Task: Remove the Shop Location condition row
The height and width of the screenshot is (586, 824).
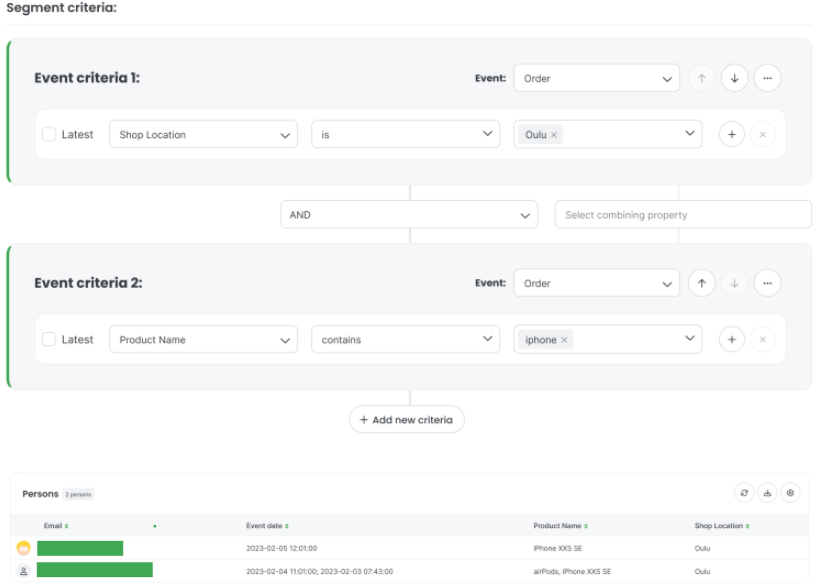Action: coord(763,135)
